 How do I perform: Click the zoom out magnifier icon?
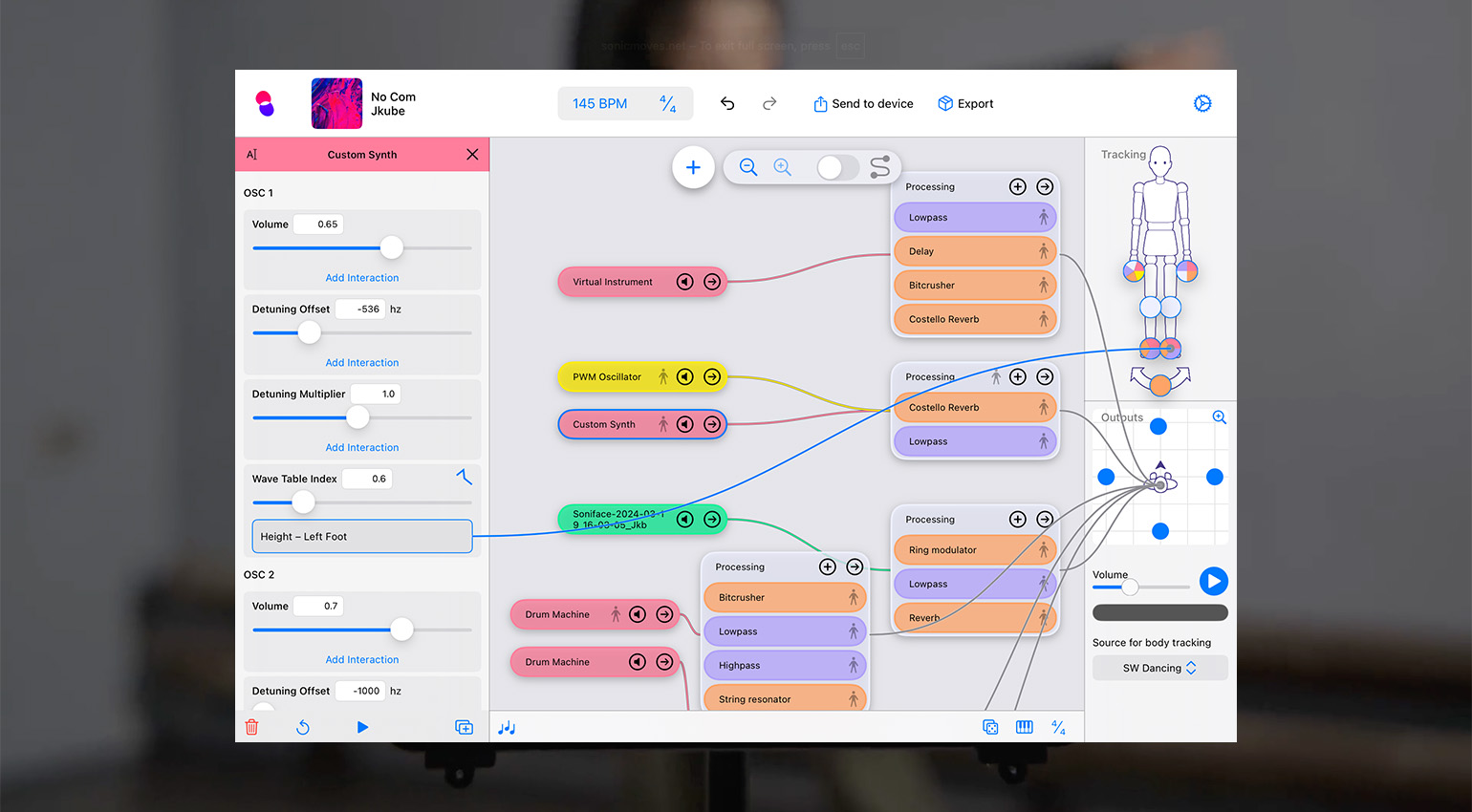point(748,167)
